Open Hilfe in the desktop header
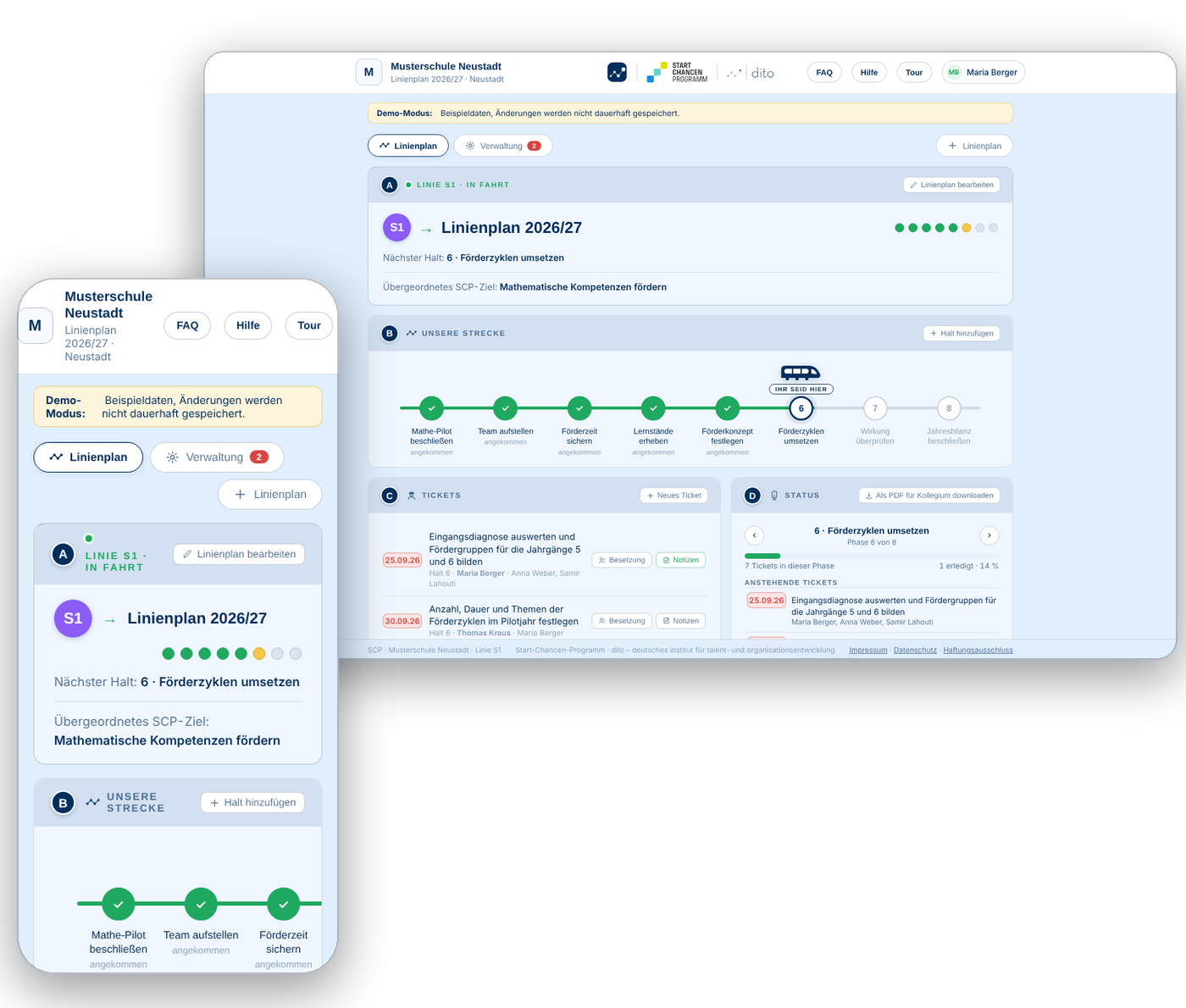1186x1008 pixels. 869,73
